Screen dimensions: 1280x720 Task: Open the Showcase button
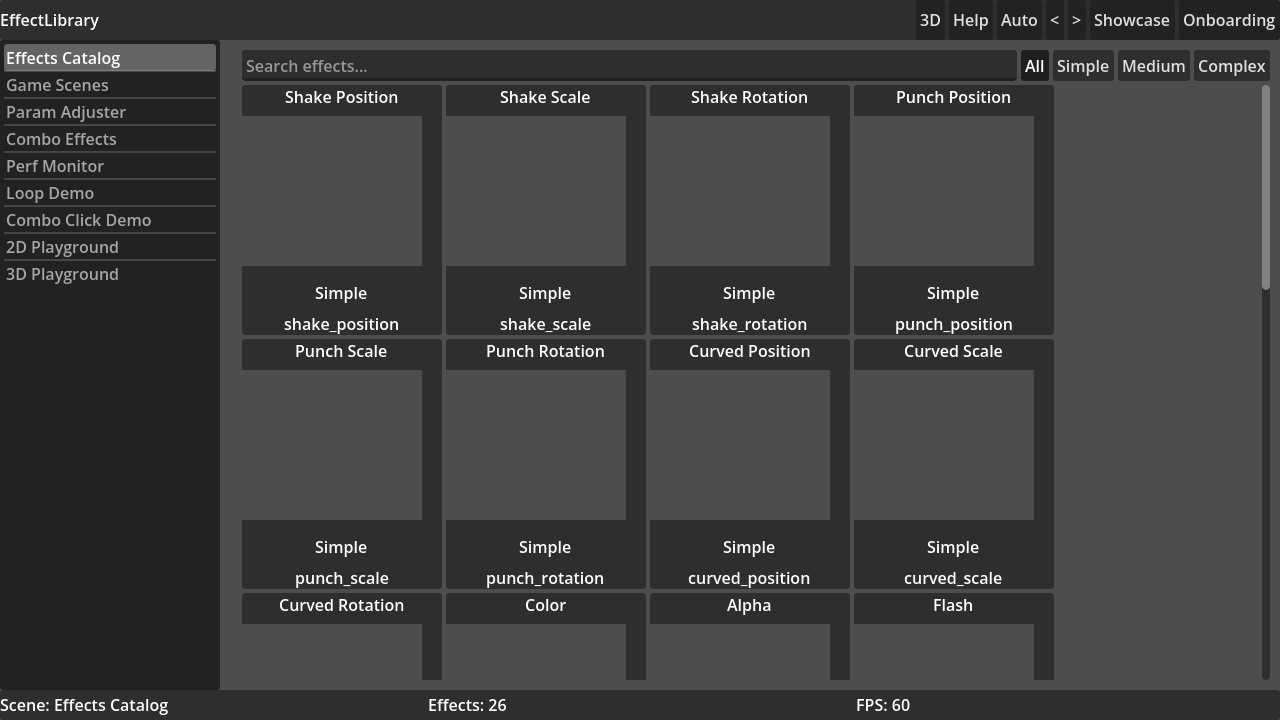[x=1131, y=20]
